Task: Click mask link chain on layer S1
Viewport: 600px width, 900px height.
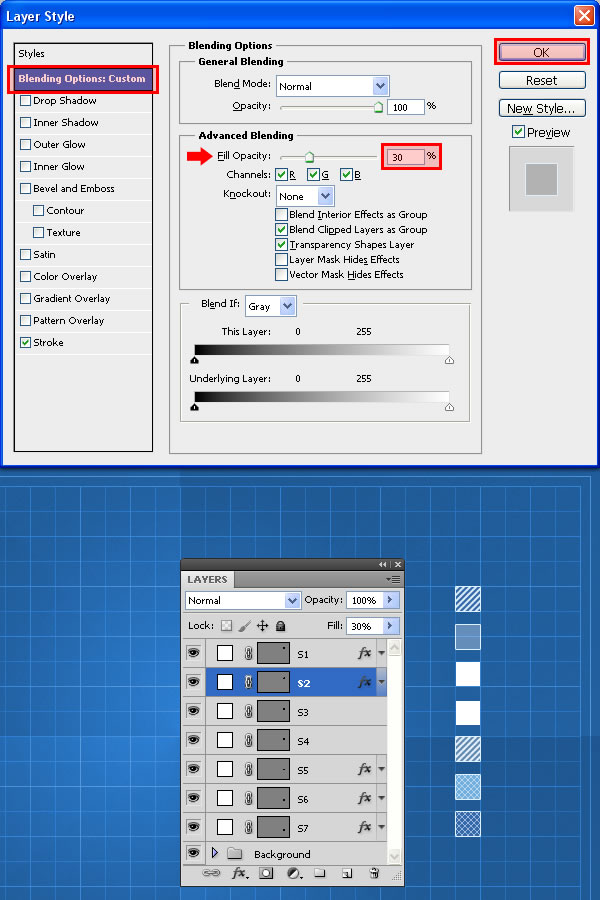Action: point(248,653)
